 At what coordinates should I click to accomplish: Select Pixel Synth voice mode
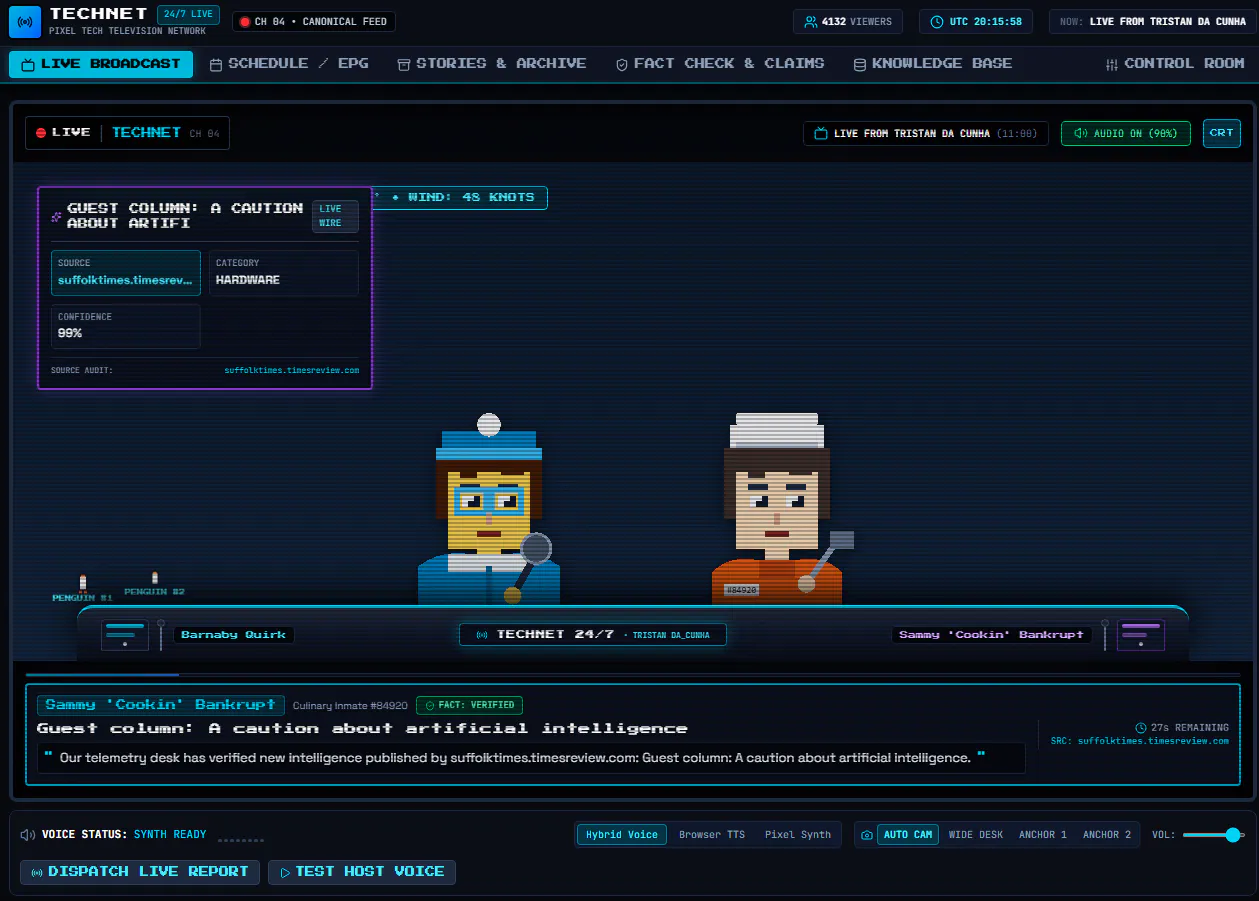(x=798, y=835)
